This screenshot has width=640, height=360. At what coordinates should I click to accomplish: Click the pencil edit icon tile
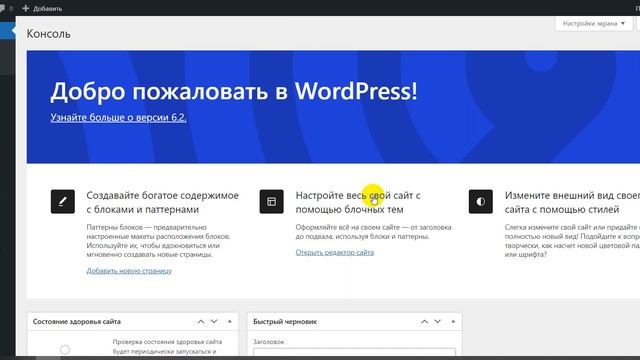(x=63, y=201)
